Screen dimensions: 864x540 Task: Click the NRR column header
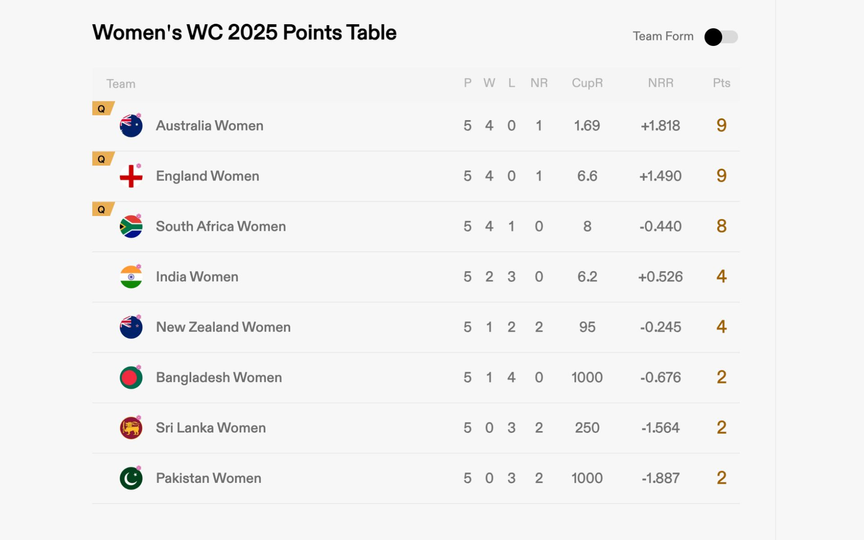click(x=660, y=83)
